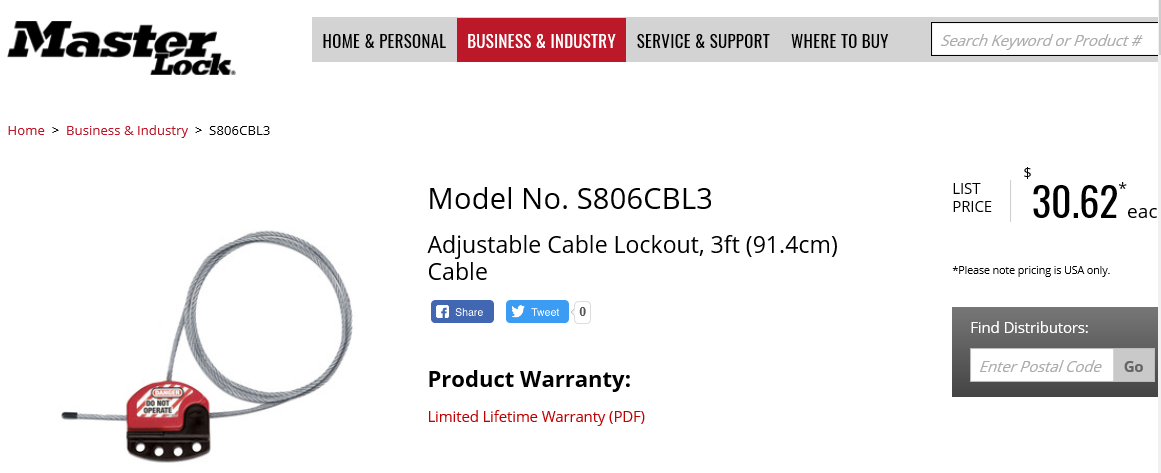Image resolution: width=1161 pixels, height=473 pixels.
Task: Click the Facebook icon in Share button
Action: pyautogui.click(x=442, y=312)
